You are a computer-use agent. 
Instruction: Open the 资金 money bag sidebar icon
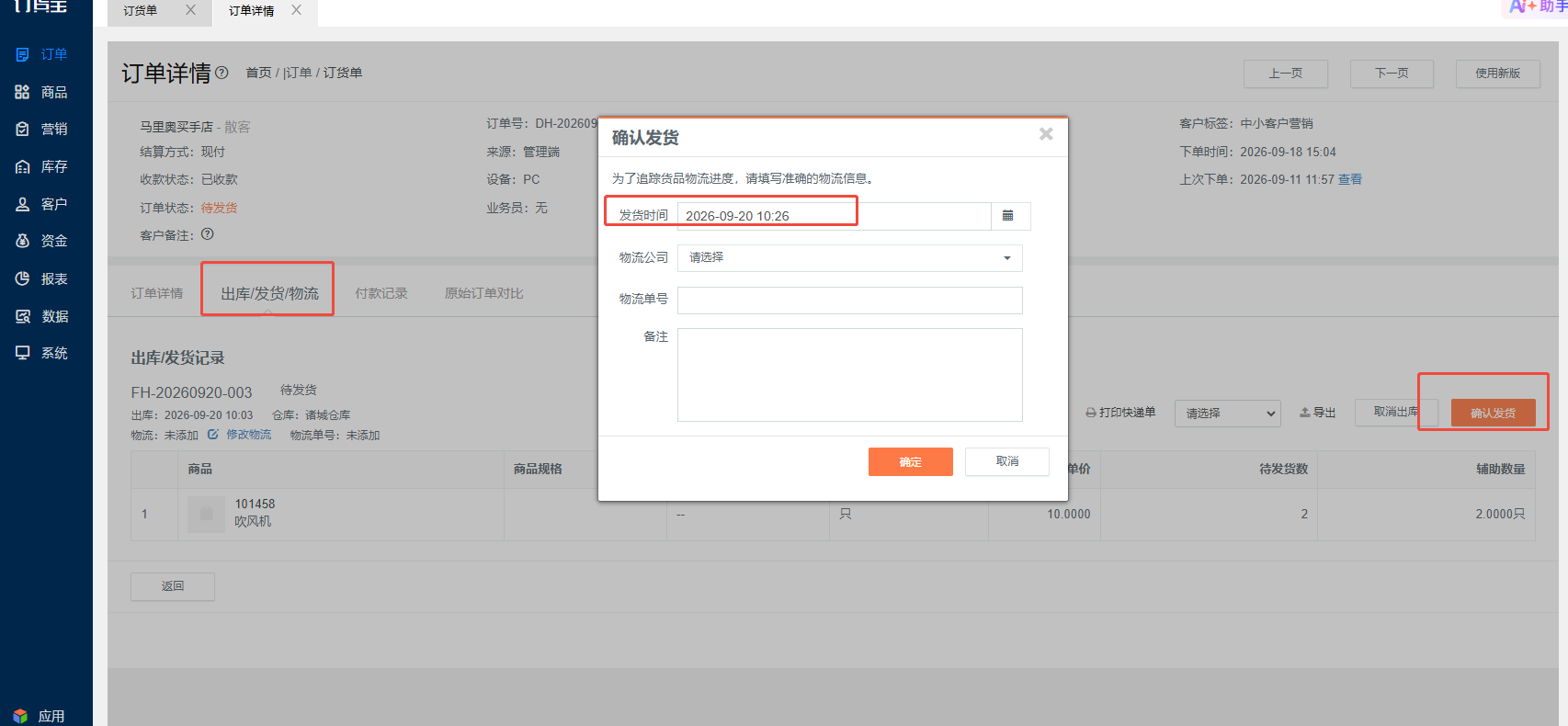pos(23,241)
